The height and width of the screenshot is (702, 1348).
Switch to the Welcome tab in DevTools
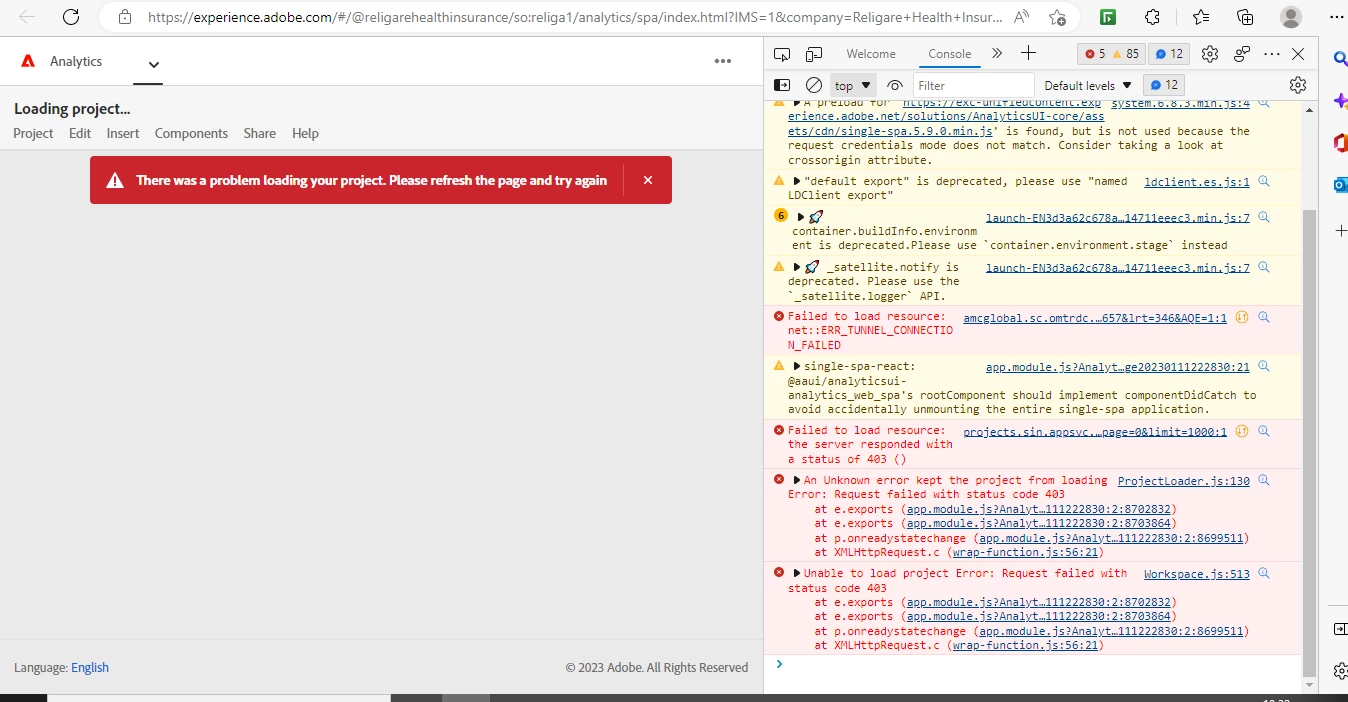[871, 54]
